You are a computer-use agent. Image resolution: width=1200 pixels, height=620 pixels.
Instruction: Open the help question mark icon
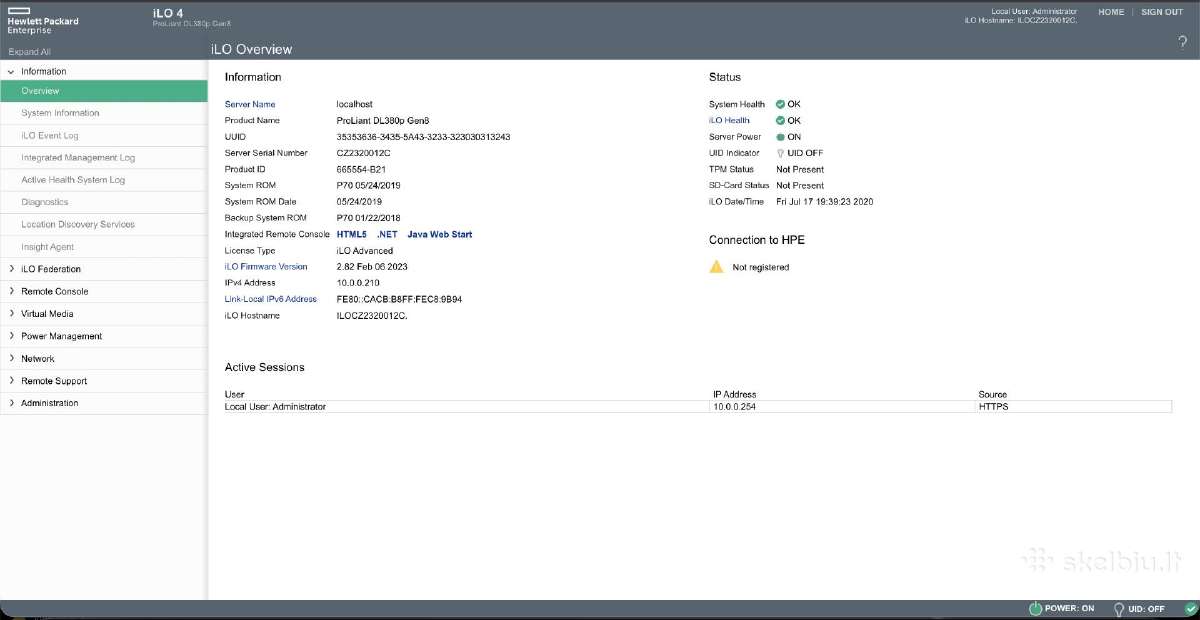(x=1182, y=41)
